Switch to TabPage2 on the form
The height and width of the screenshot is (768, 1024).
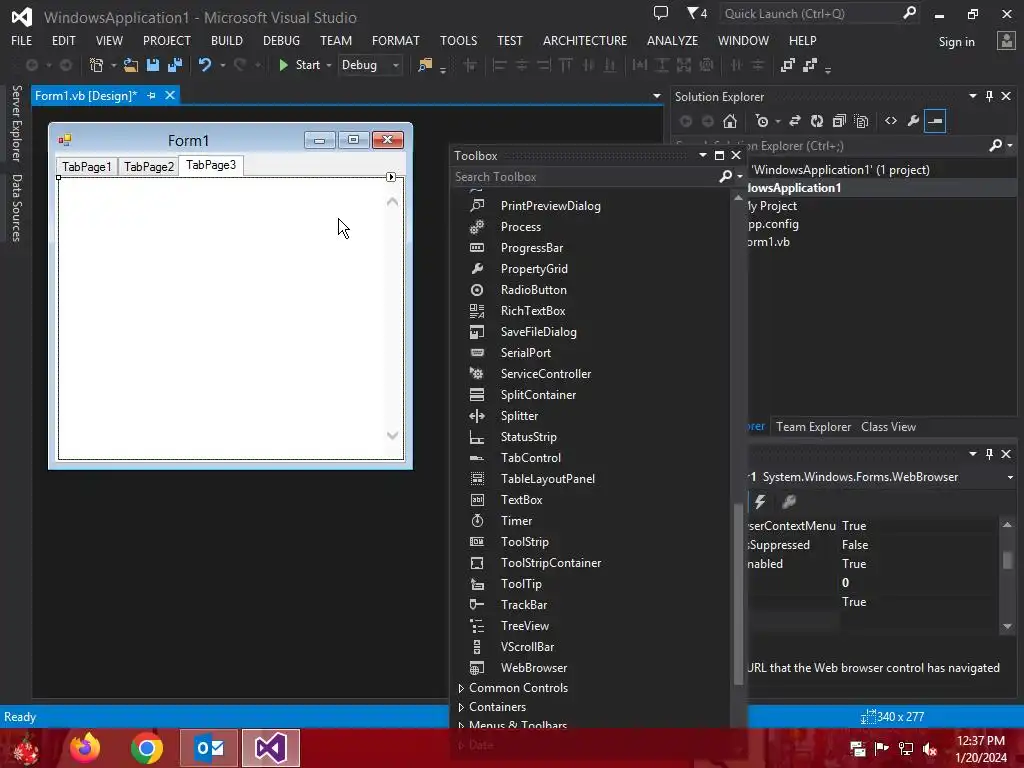pos(149,167)
